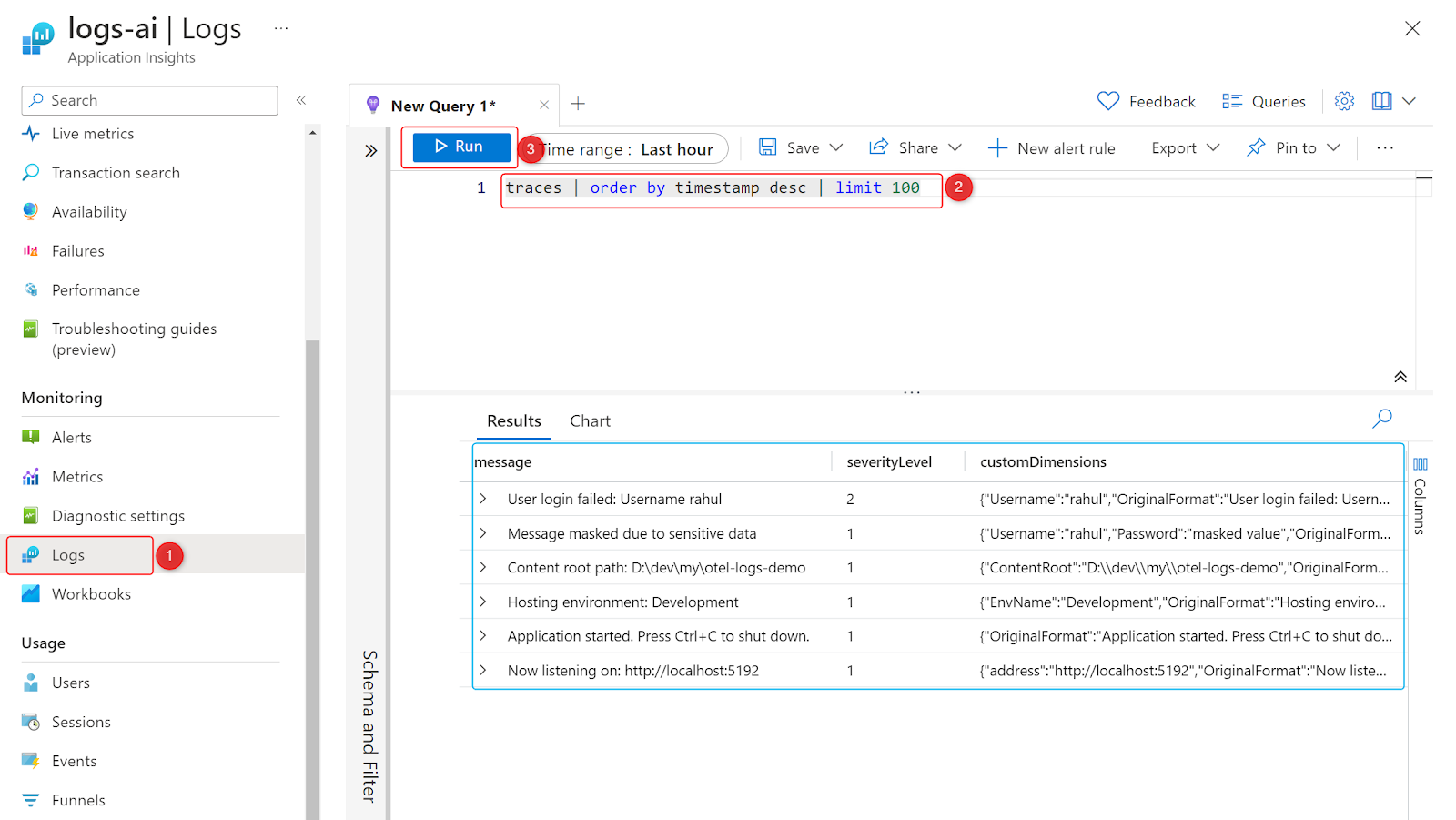Sort by the severityLevel column header

(889, 462)
